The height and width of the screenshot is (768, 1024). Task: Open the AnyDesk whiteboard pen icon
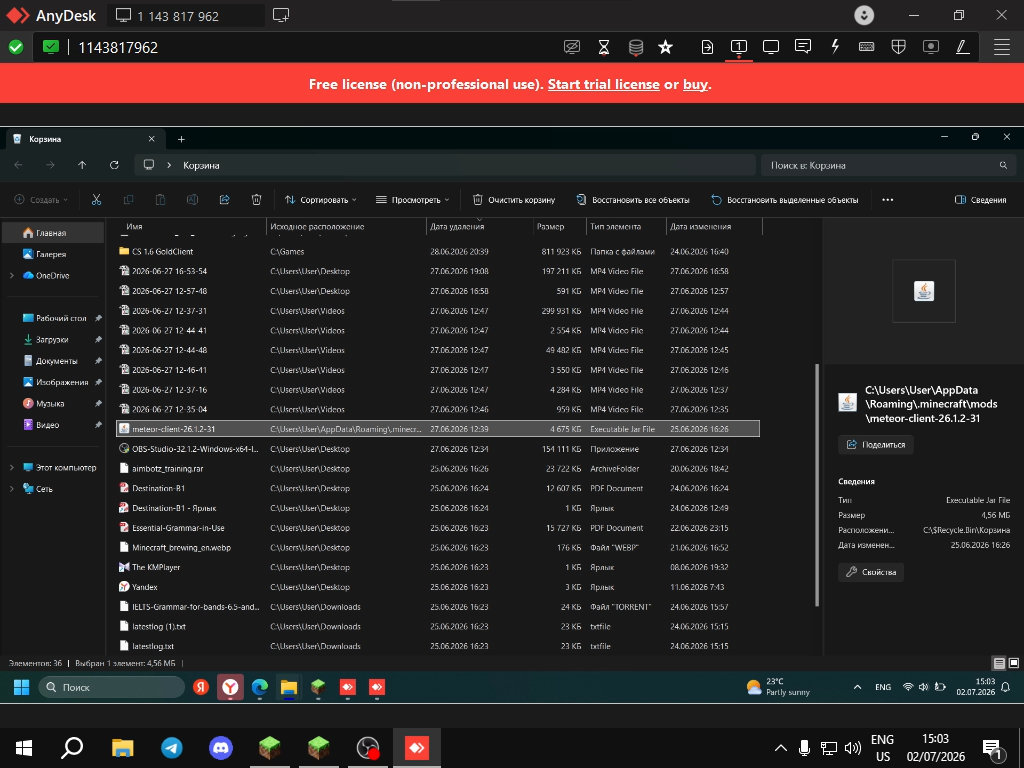963,47
